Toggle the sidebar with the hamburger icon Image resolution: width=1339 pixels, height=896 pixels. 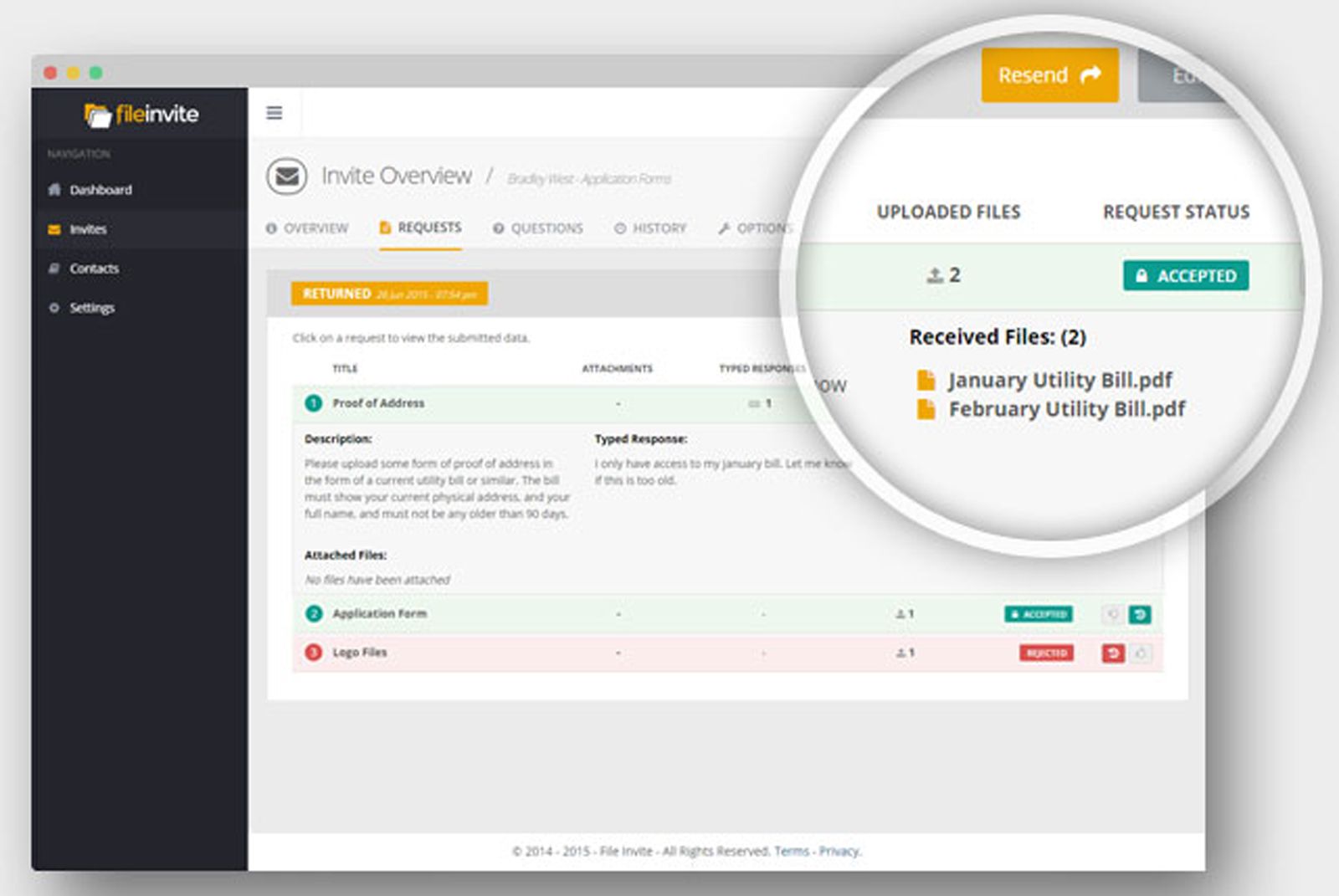pos(274,112)
